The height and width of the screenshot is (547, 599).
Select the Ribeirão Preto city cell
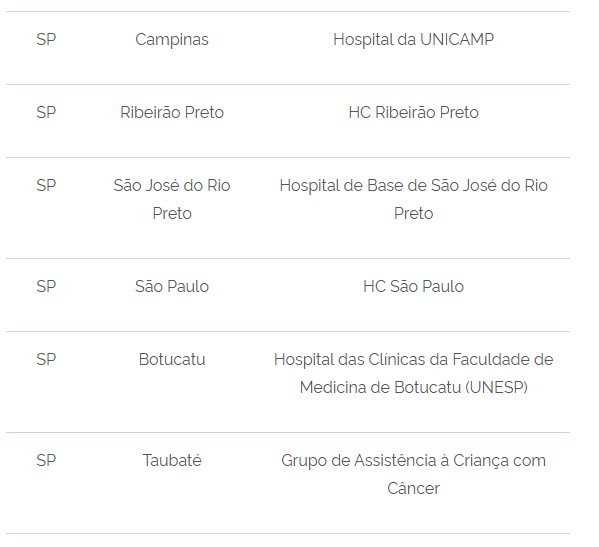(172, 112)
